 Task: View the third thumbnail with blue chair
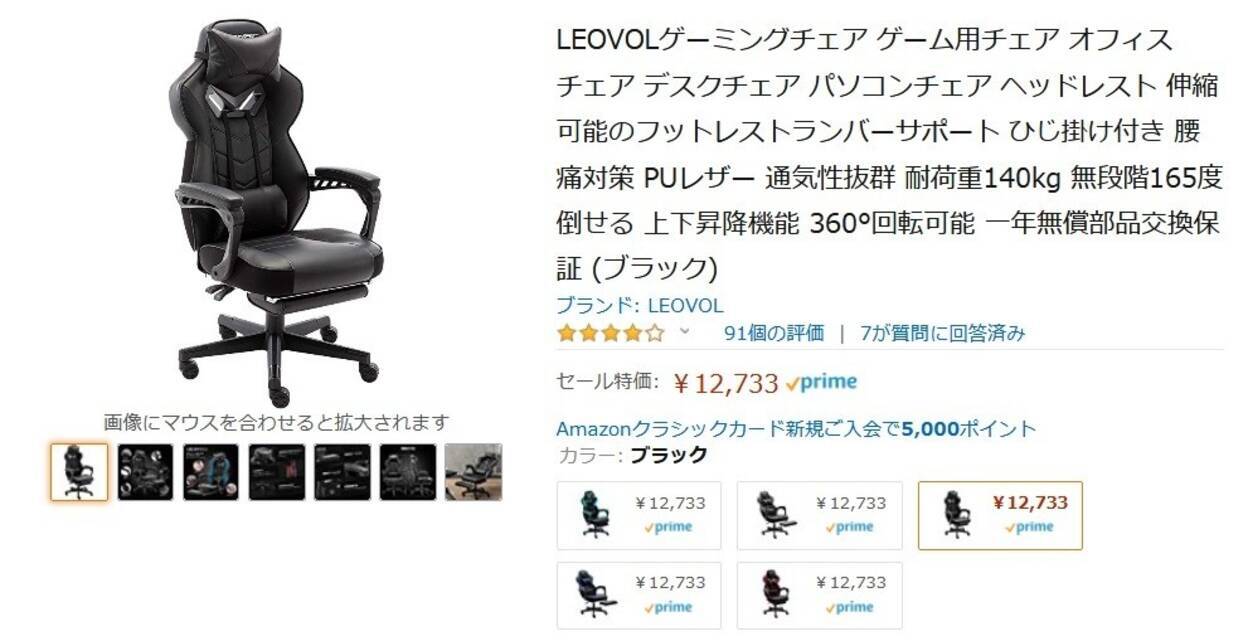(210, 472)
